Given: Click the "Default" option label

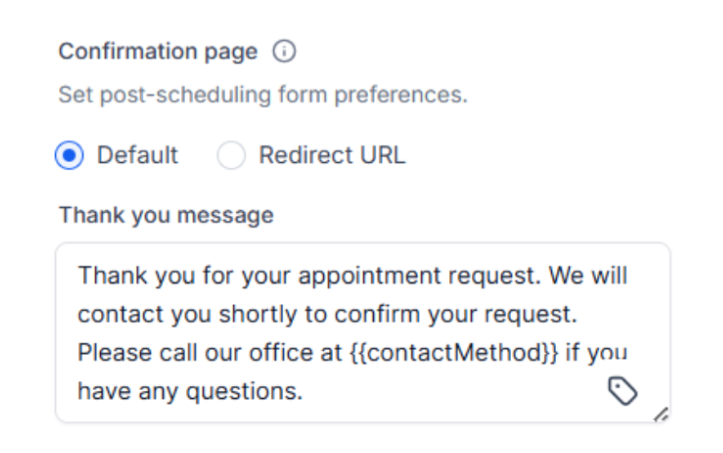Looking at the screenshot, I should tap(137, 156).
